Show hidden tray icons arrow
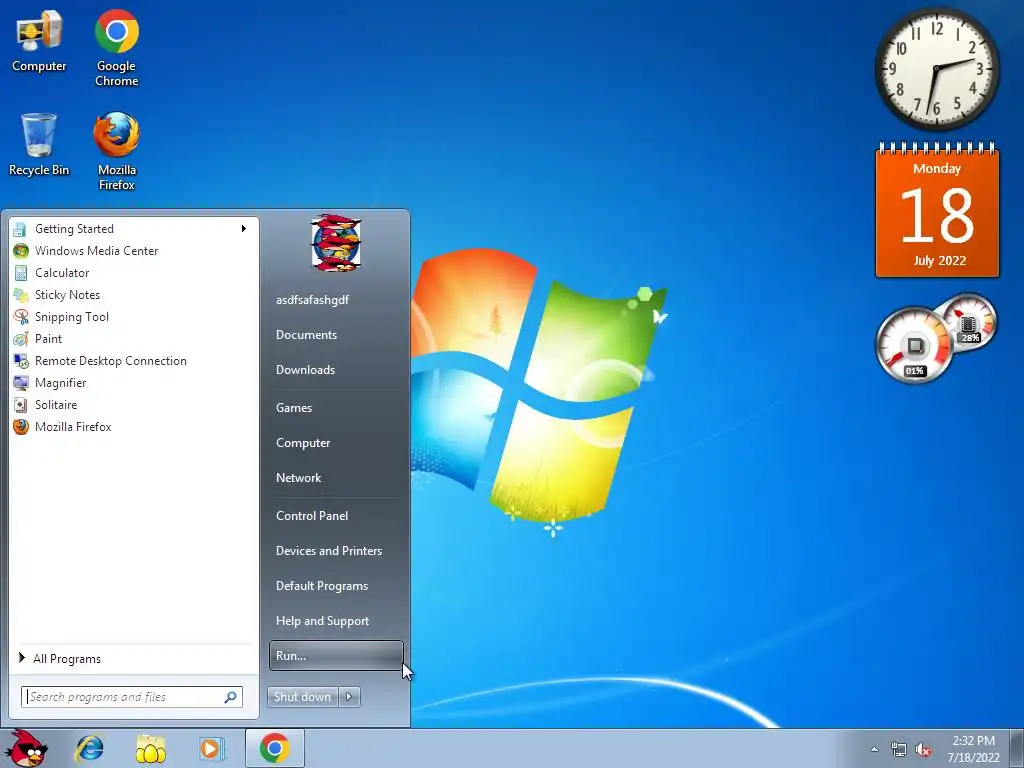This screenshot has height=768, width=1024. (x=874, y=750)
